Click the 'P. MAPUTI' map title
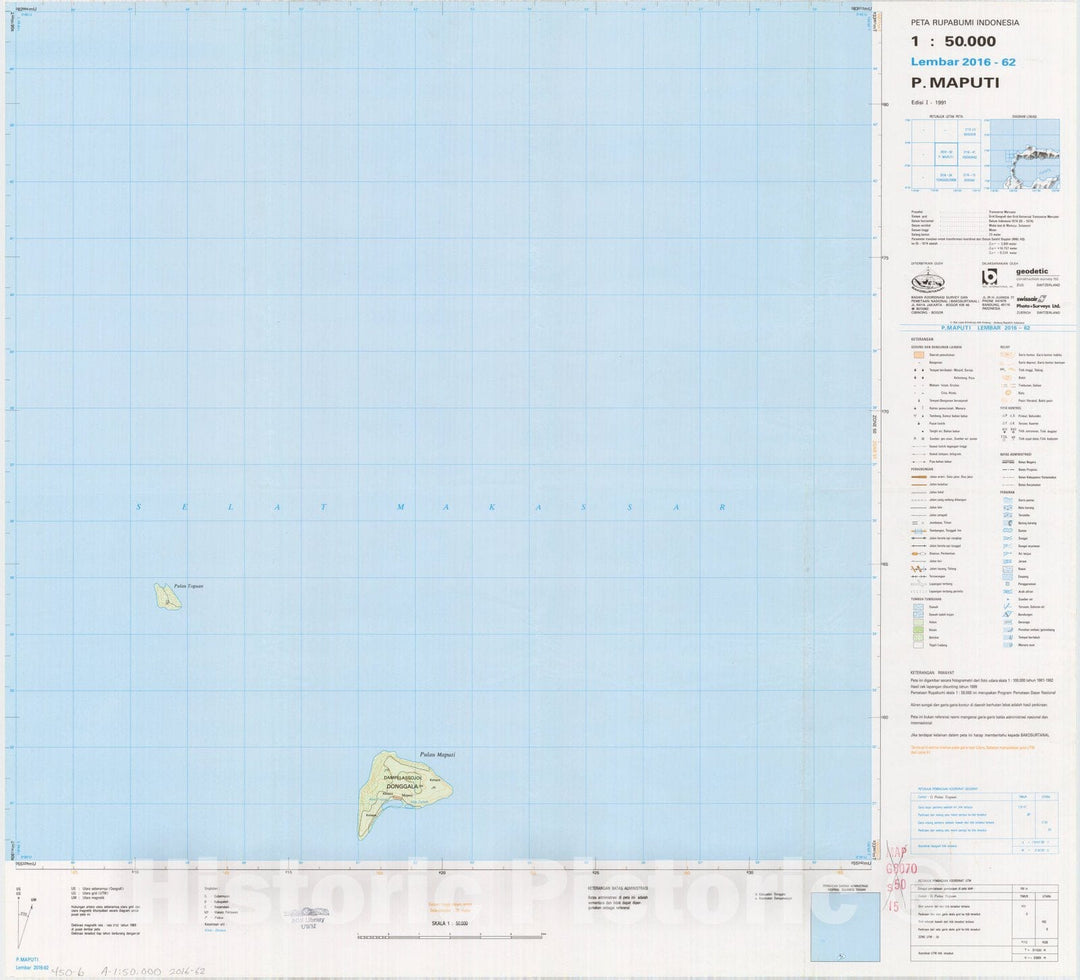The height and width of the screenshot is (980, 1080). tap(954, 83)
